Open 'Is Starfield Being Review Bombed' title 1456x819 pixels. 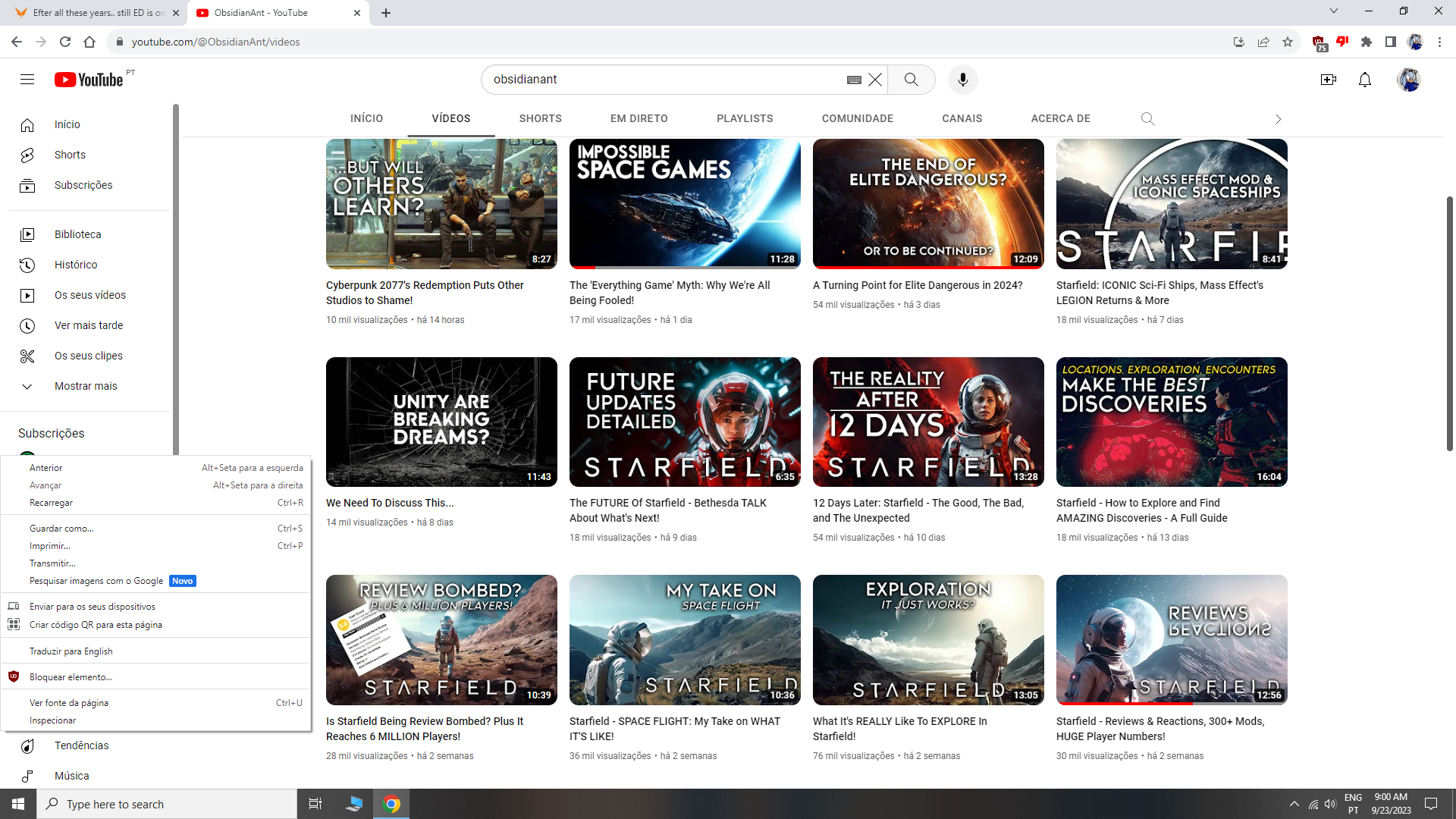coord(425,729)
